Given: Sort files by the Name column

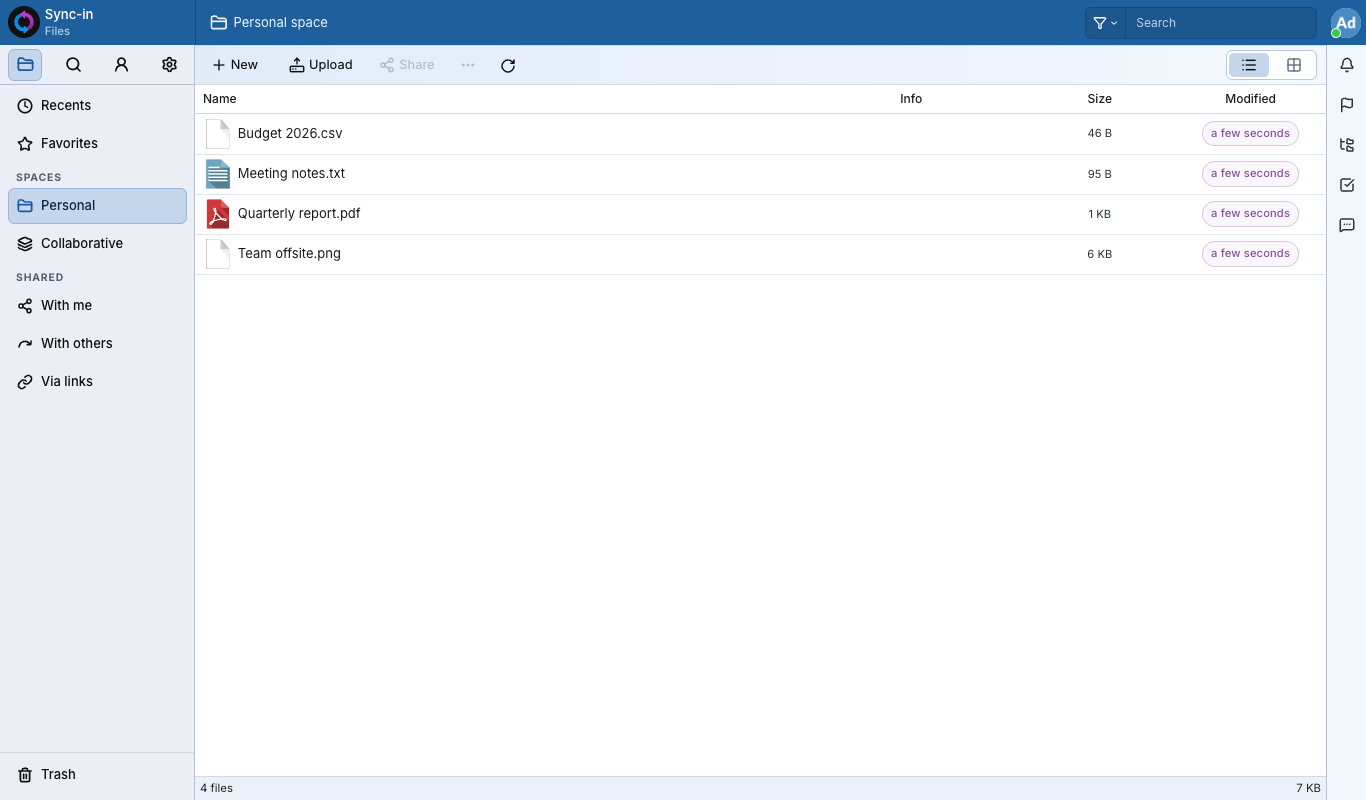Looking at the screenshot, I should pyautogui.click(x=220, y=99).
